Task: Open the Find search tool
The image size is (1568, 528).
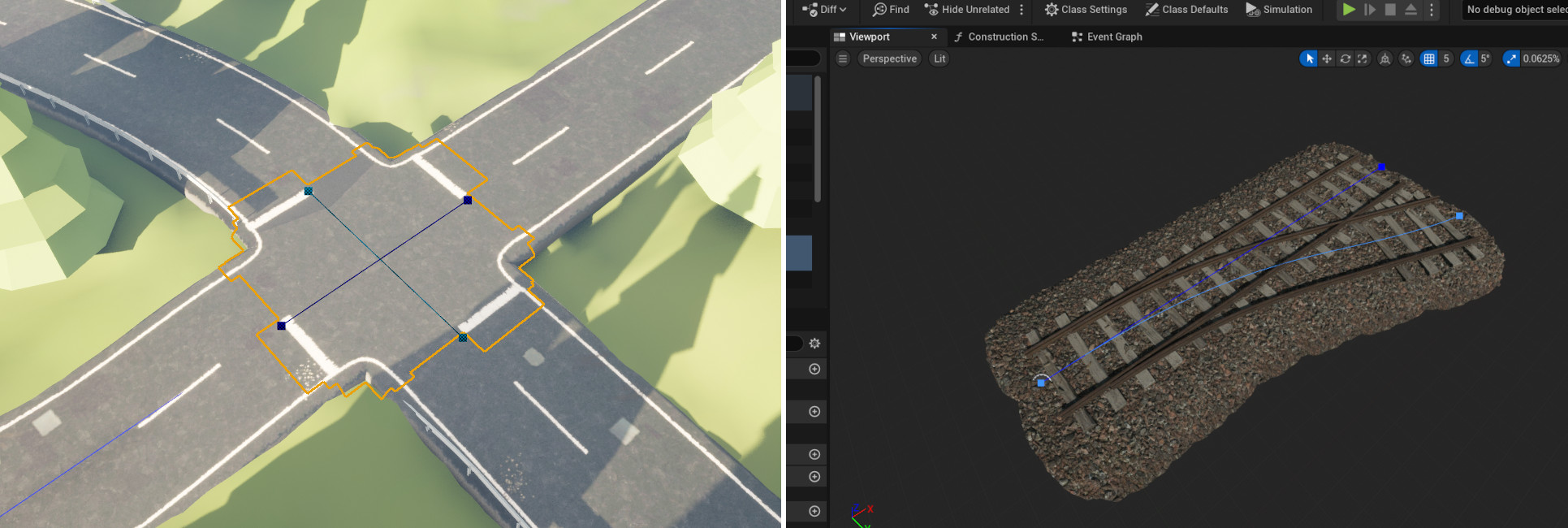Action: tap(891, 10)
